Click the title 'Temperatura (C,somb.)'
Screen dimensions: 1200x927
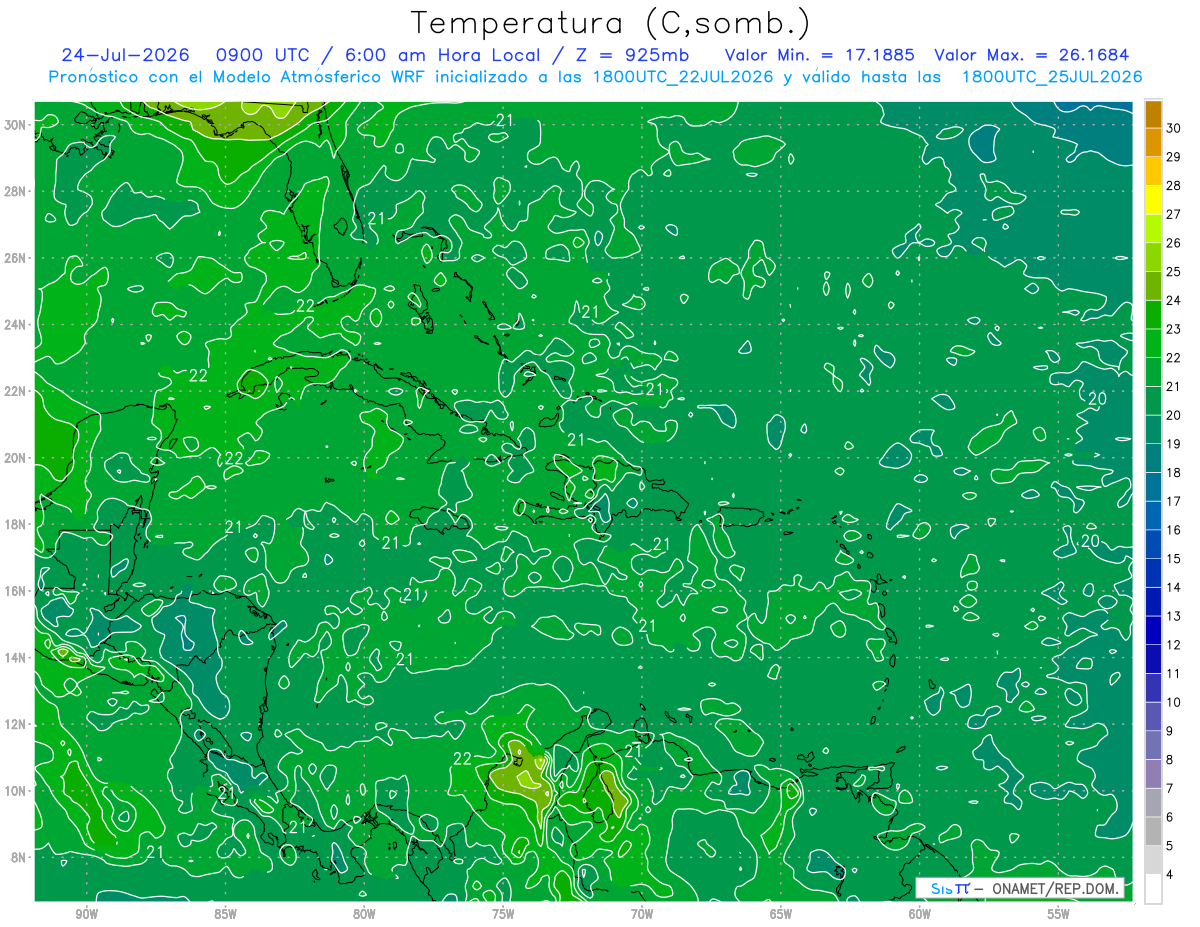[x=611, y=23]
